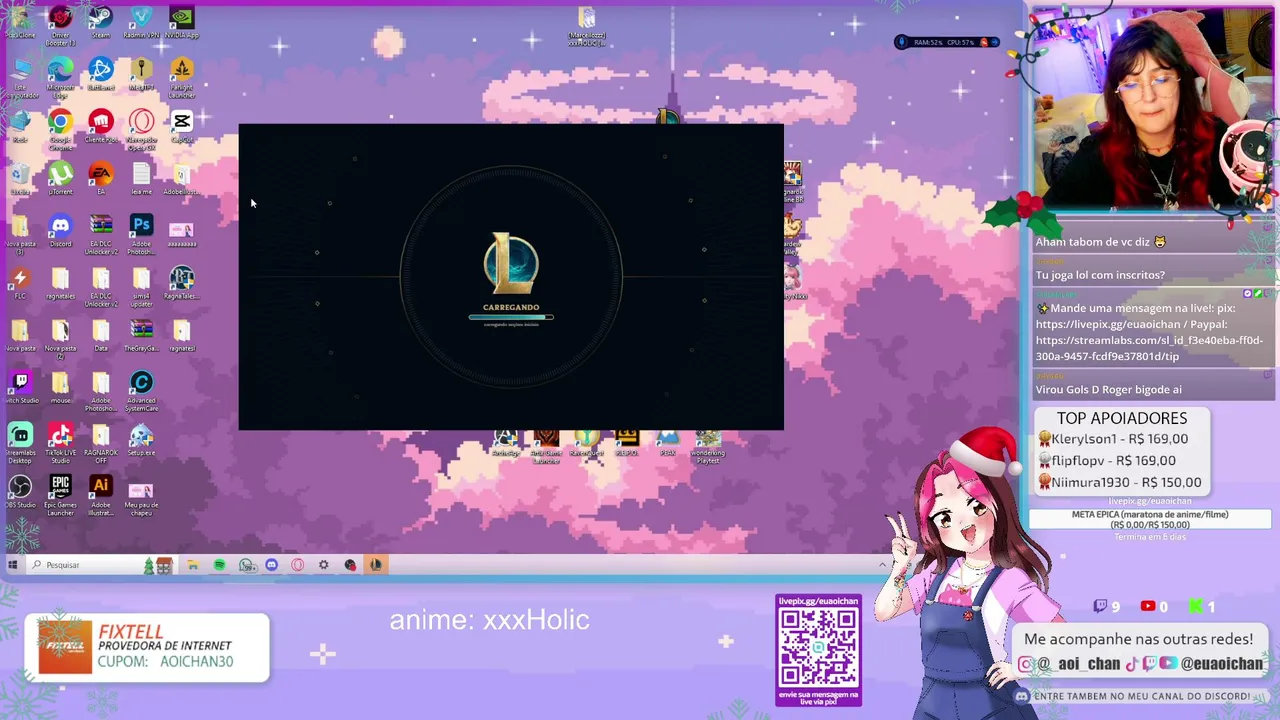Image resolution: width=1280 pixels, height=720 pixels.
Task: Open the Driver Booster 13 desktop shortcut
Action: (x=60, y=26)
